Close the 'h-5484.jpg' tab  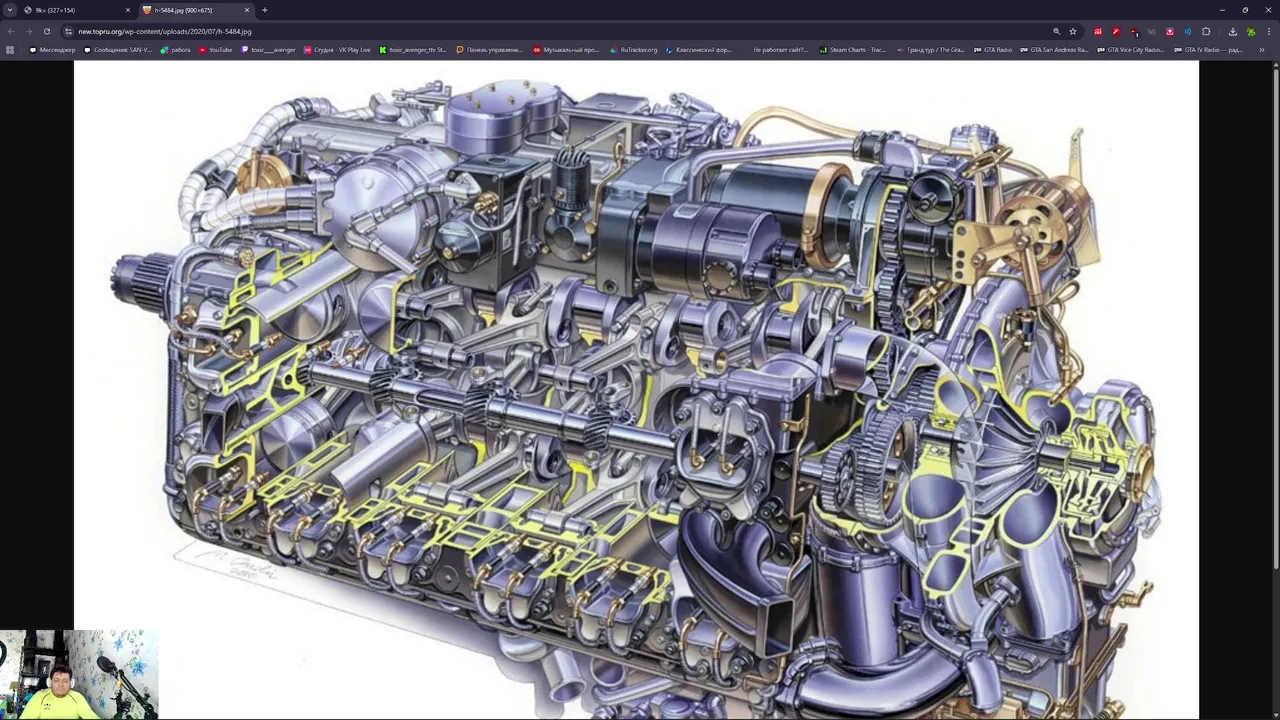[x=246, y=10]
